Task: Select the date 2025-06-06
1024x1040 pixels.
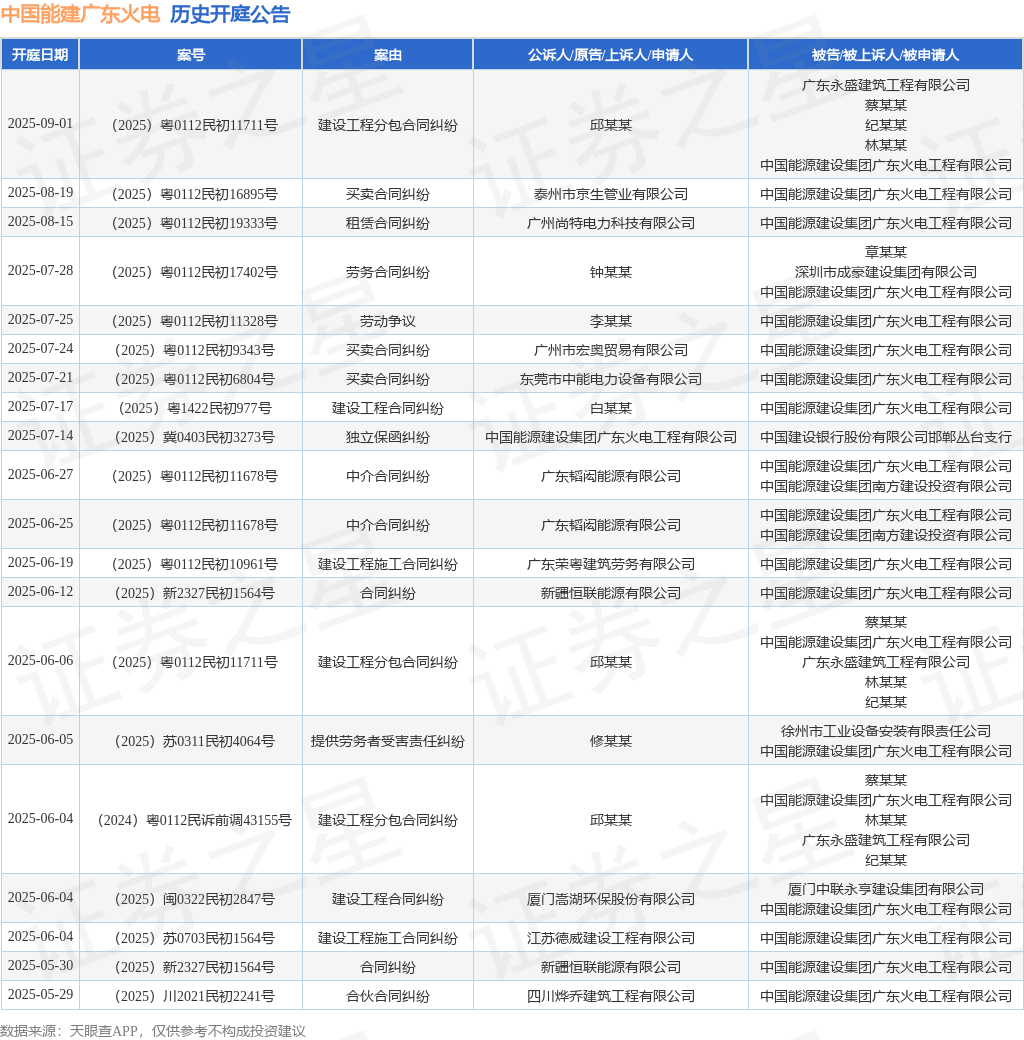Action: (40, 660)
